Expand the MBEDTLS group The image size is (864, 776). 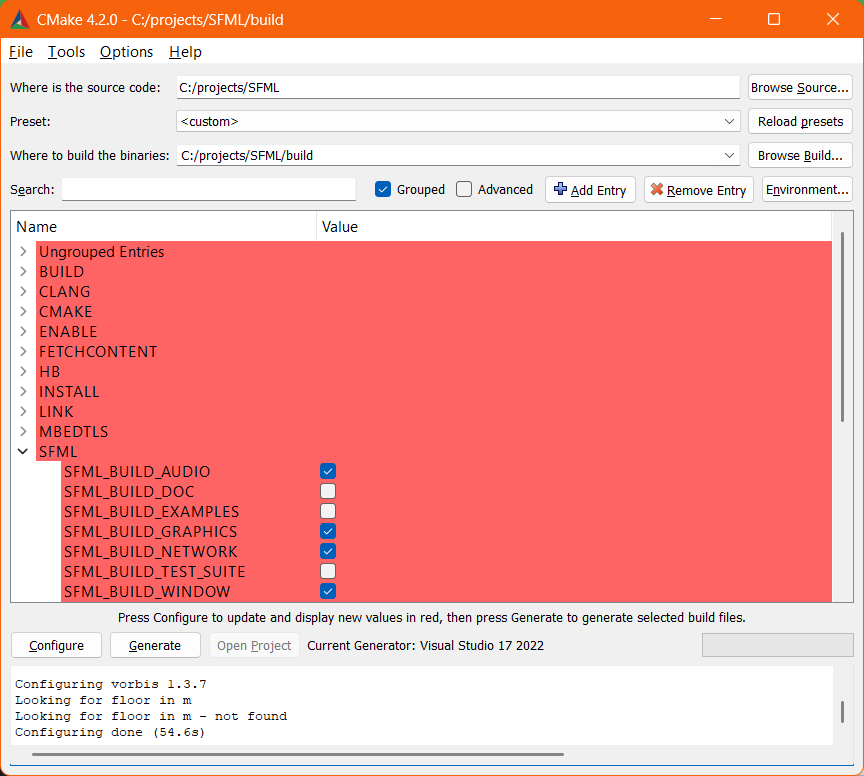(22, 431)
